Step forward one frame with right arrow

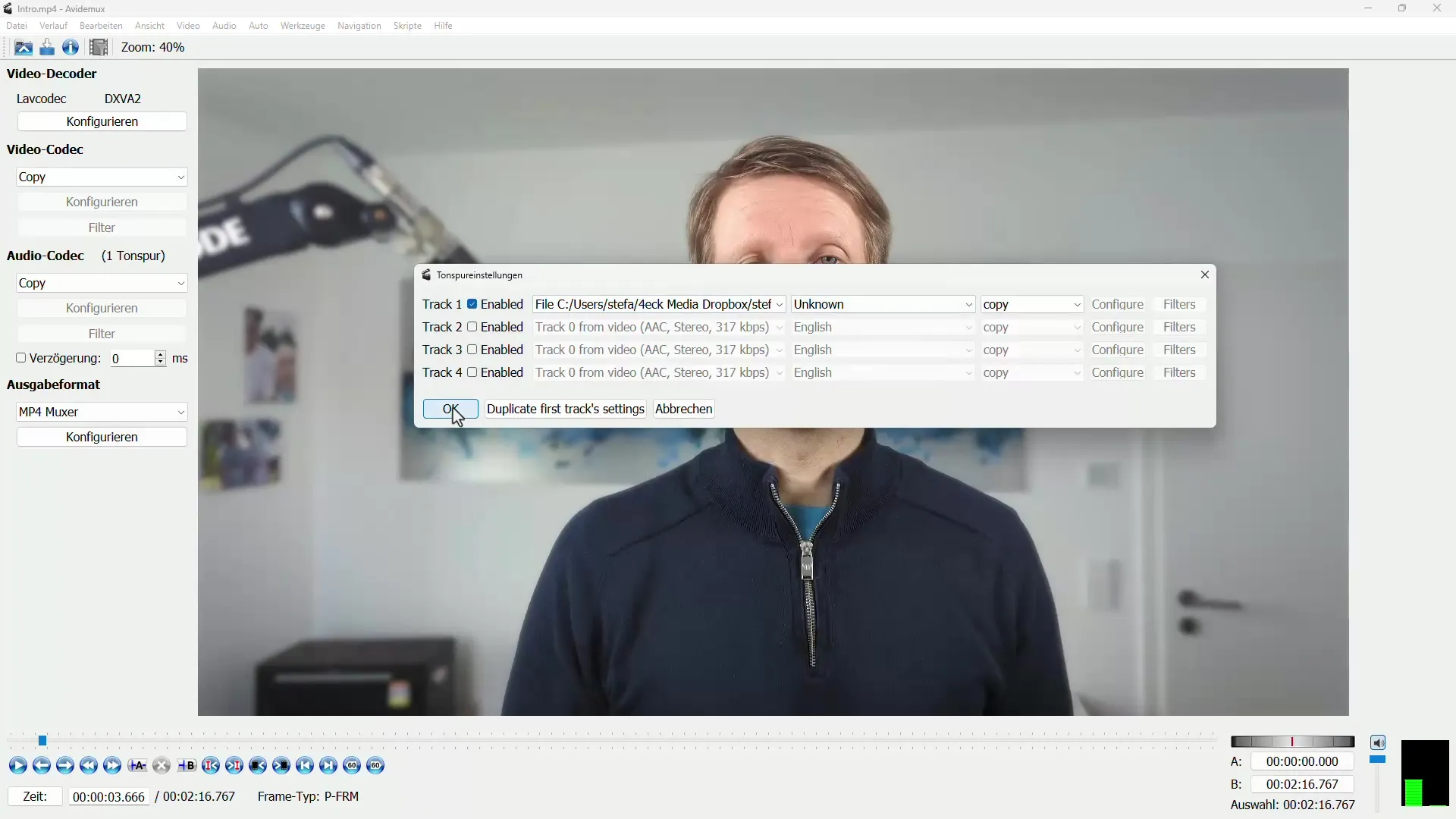65,766
